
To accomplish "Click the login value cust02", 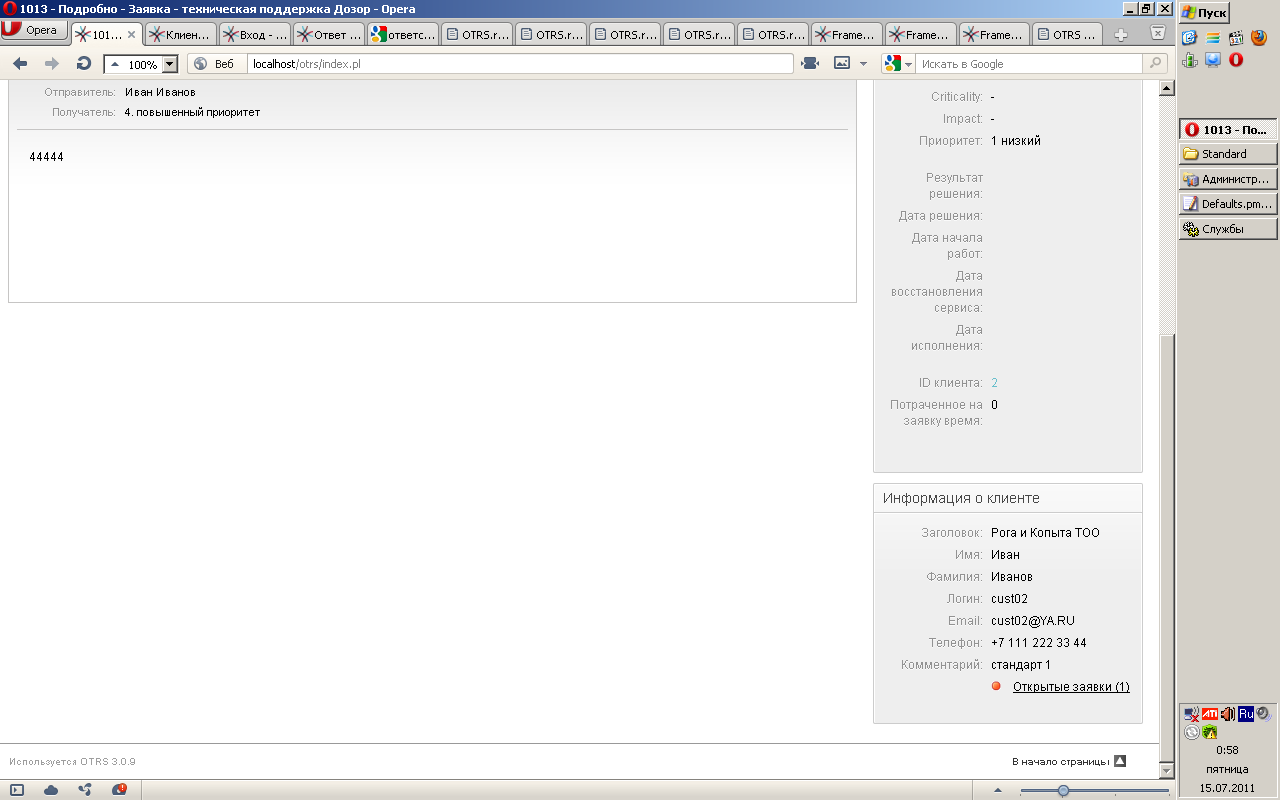I will [x=1009, y=599].
